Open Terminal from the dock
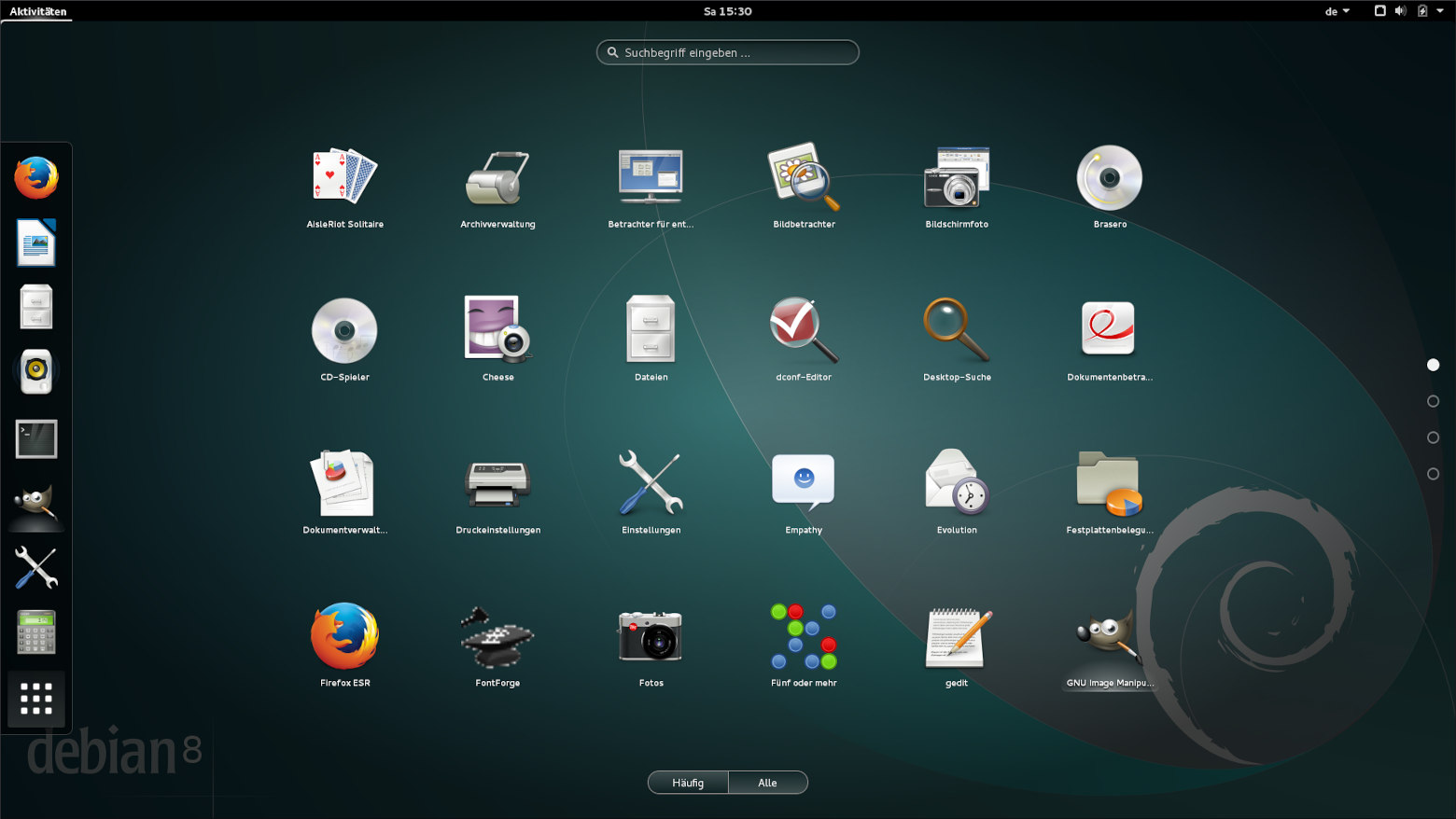The image size is (1456, 819). (x=36, y=438)
